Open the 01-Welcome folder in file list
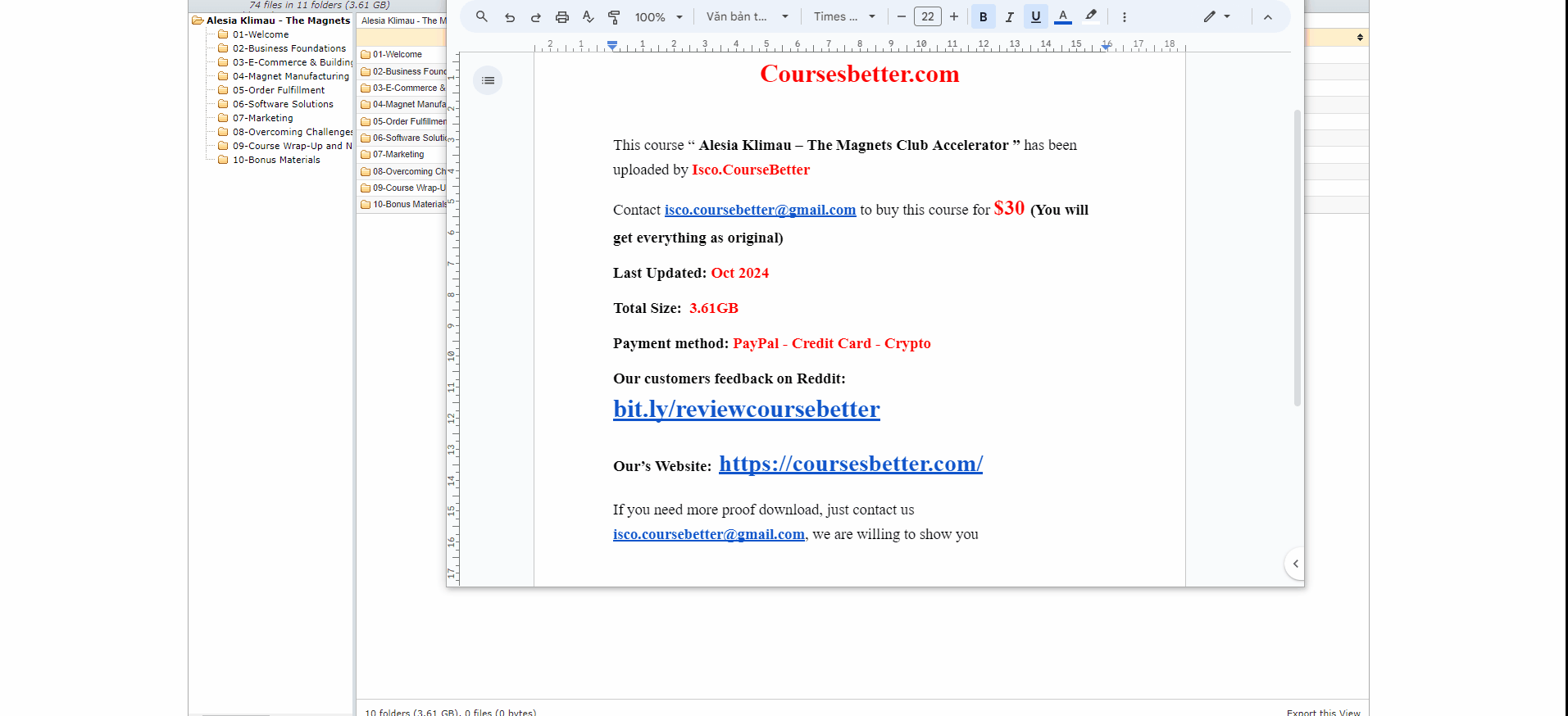The height and width of the screenshot is (716, 1568). point(397,55)
